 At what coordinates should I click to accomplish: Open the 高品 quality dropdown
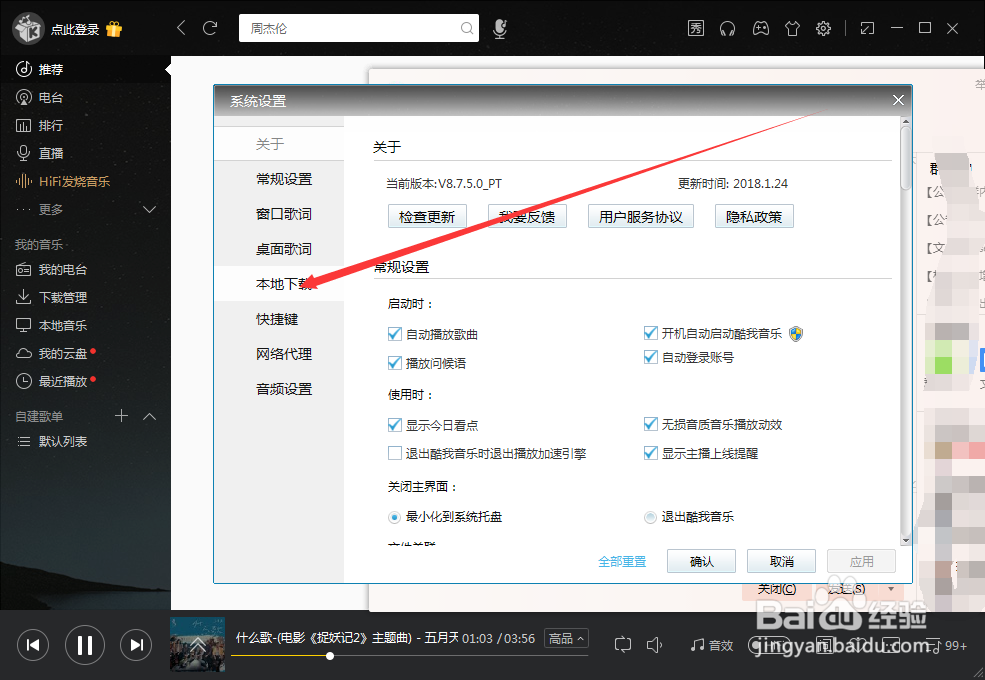tap(566, 639)
